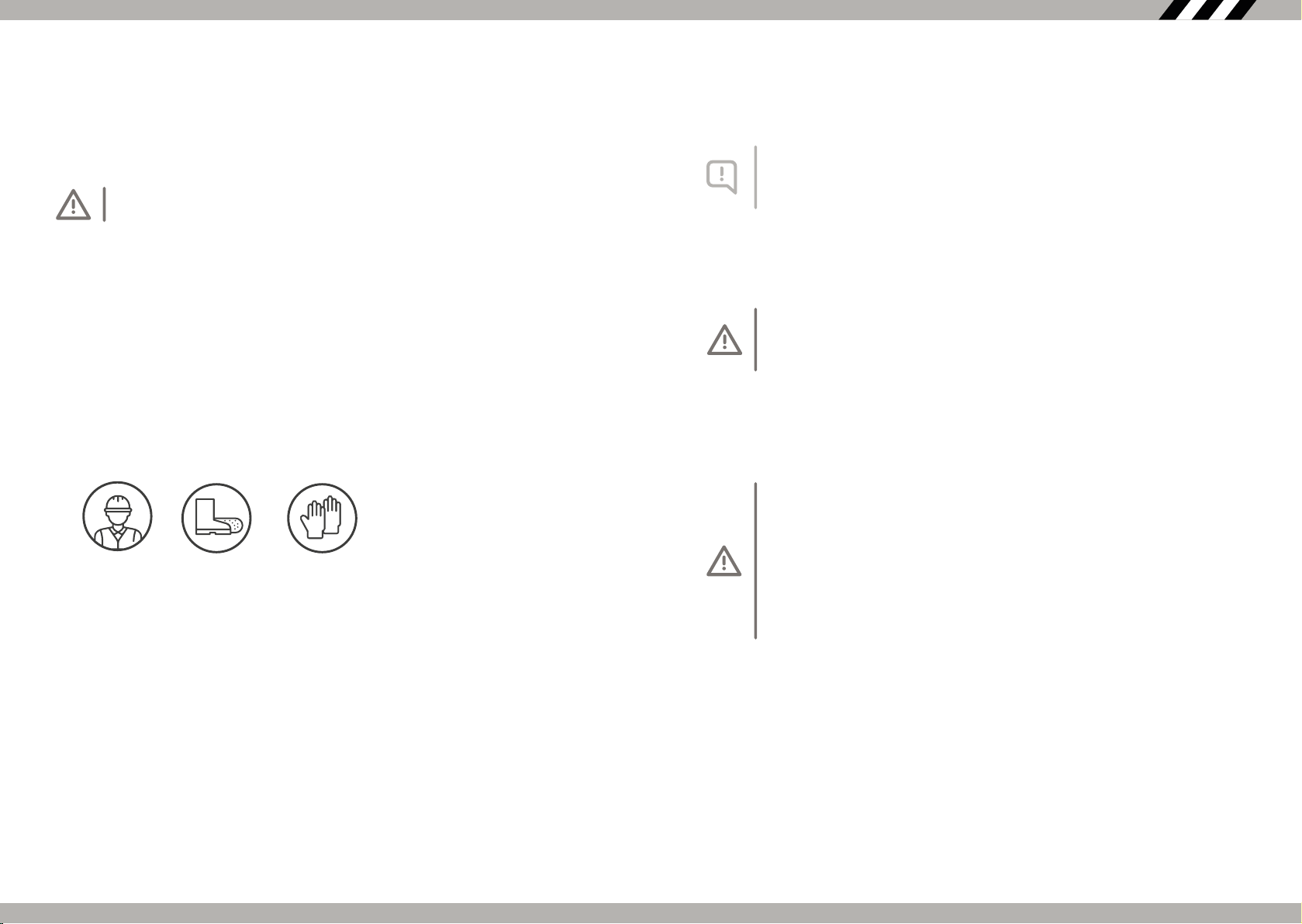The width and height of the screenshot is (1302, 924).
Task: Click the short vertical bar beside left warning triangle
Action: pos(104,205)
